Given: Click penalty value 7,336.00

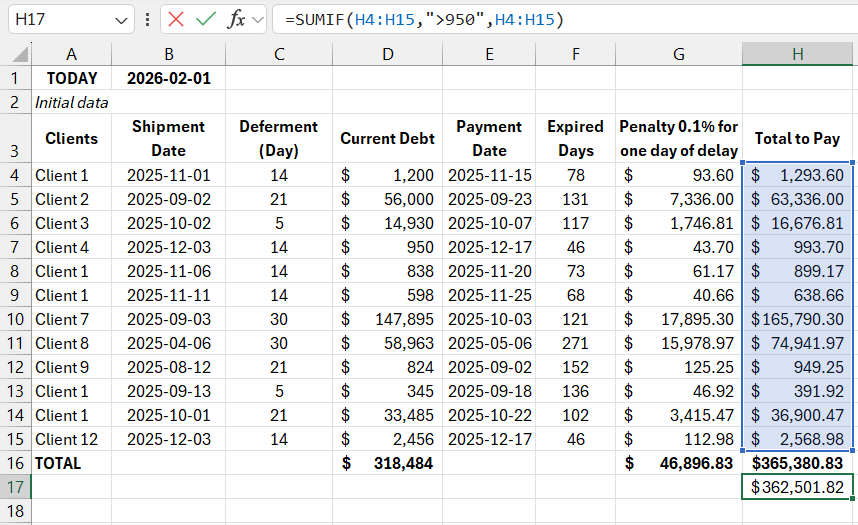Looking at the screenshot, I should (x=679, y=199).
